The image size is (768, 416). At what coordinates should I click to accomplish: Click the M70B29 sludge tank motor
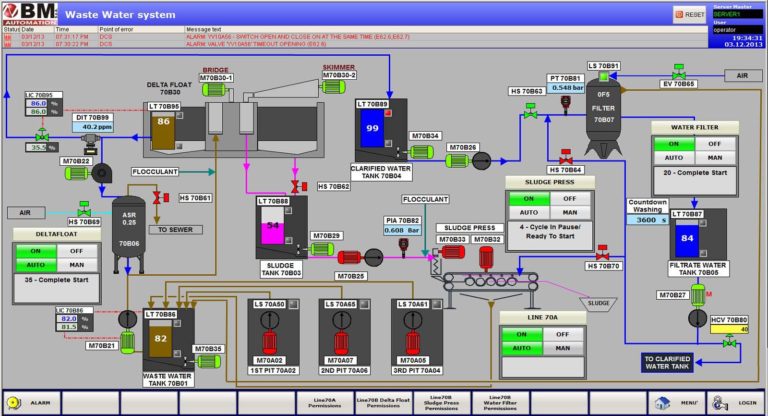322,248
